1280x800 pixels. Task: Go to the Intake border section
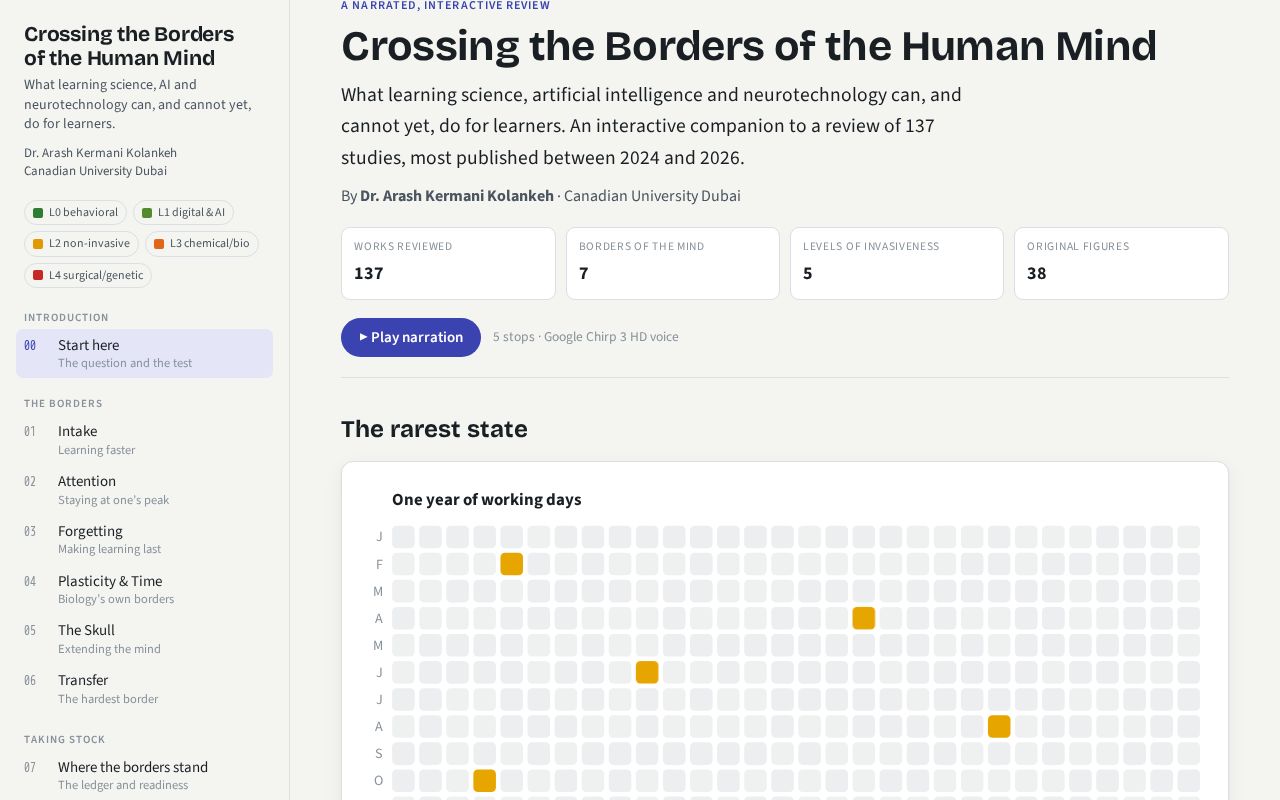click(144, 440)
